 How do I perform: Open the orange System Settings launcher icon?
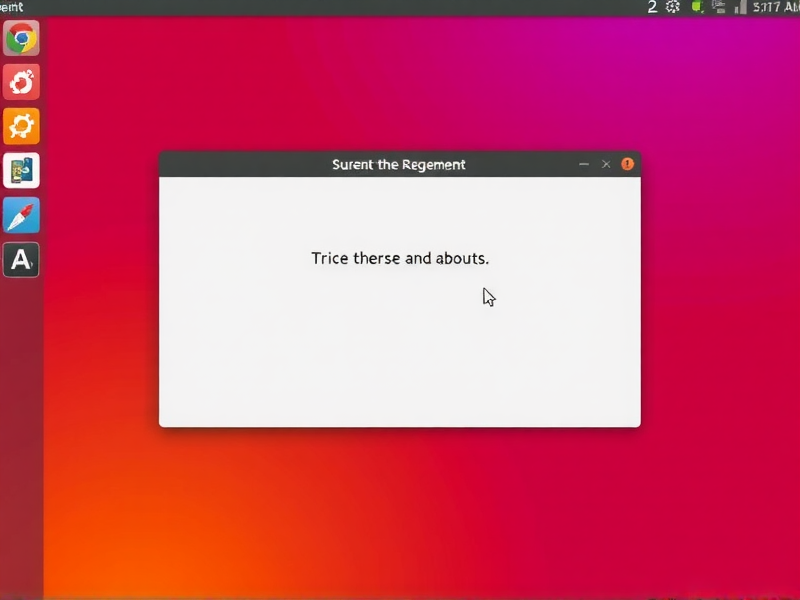(21, 126)
